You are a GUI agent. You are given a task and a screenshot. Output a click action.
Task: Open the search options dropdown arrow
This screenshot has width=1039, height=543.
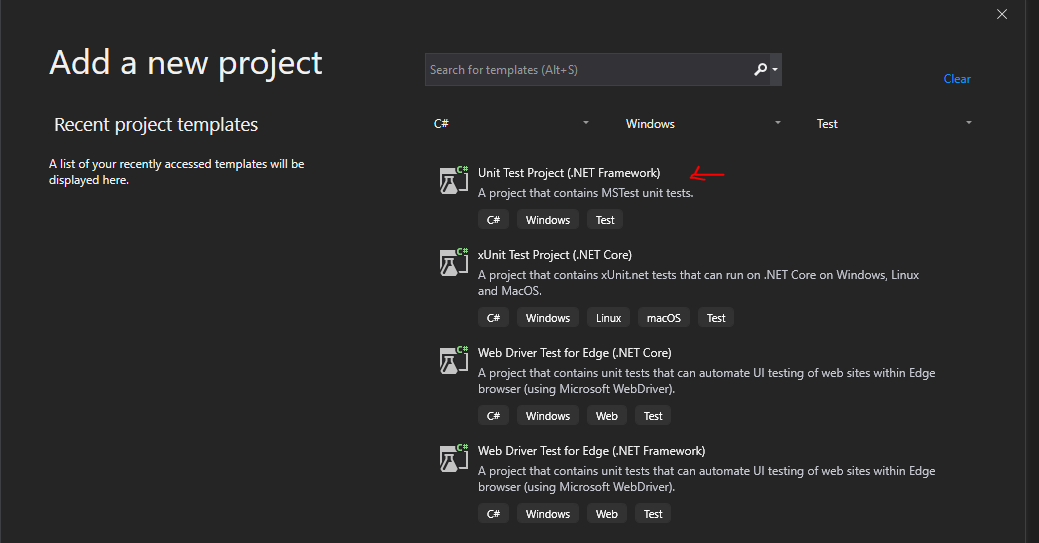775,70
